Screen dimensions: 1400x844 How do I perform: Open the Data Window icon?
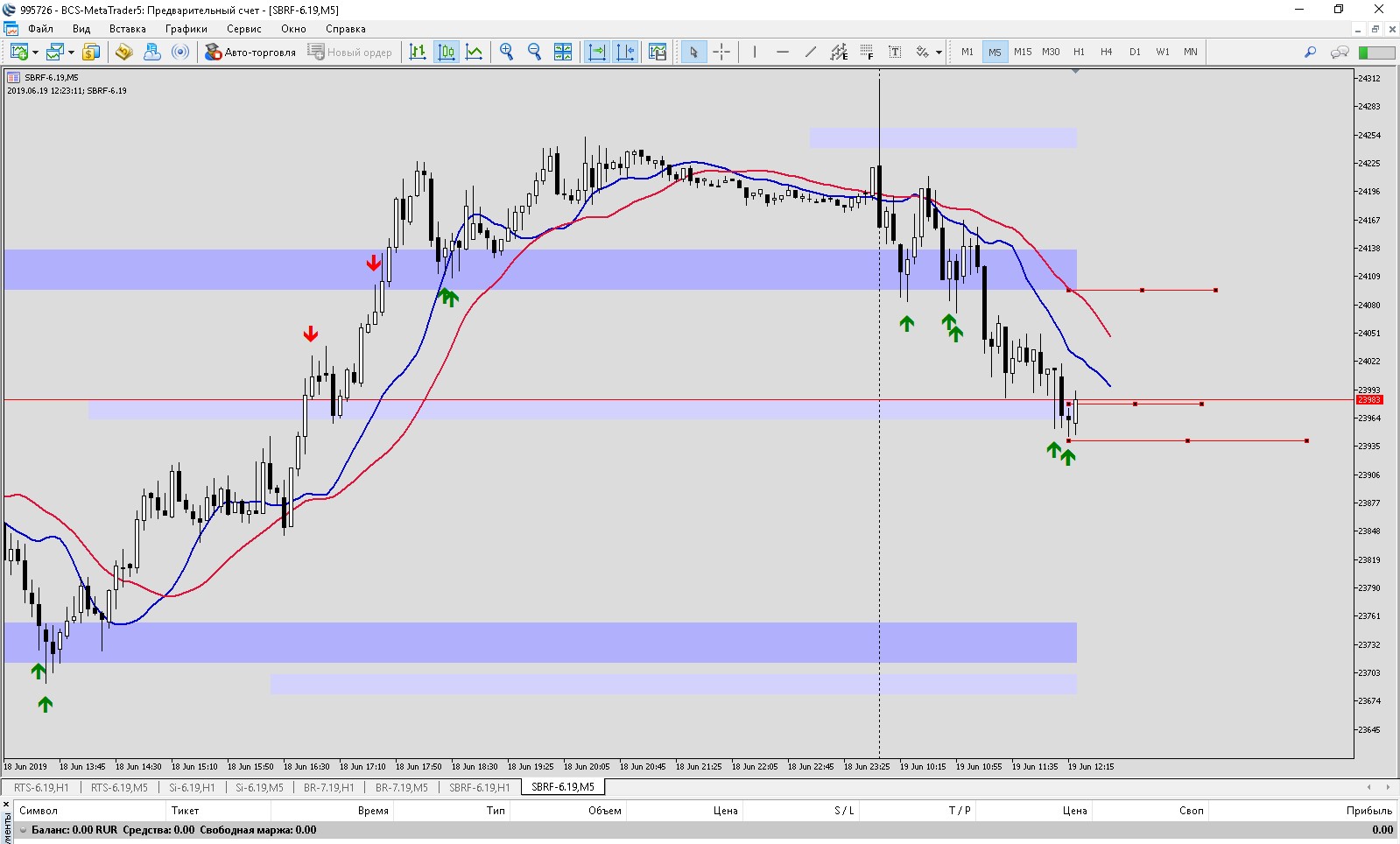124,53
